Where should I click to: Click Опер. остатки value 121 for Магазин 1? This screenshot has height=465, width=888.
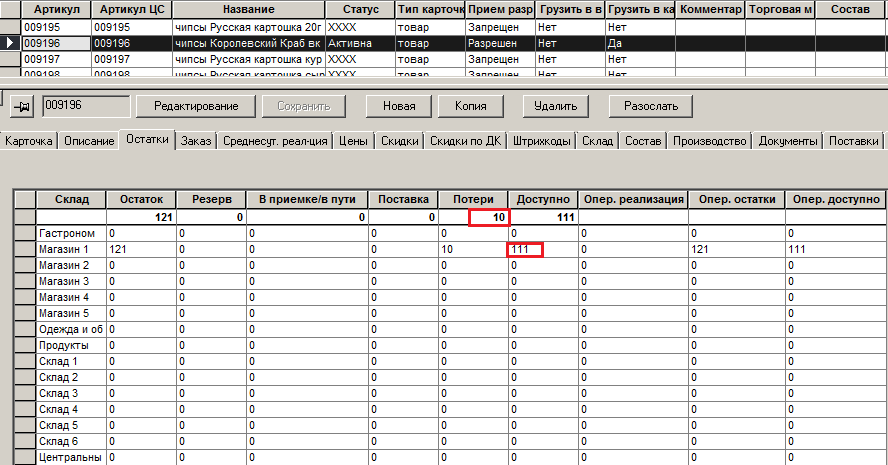[737, 249]
